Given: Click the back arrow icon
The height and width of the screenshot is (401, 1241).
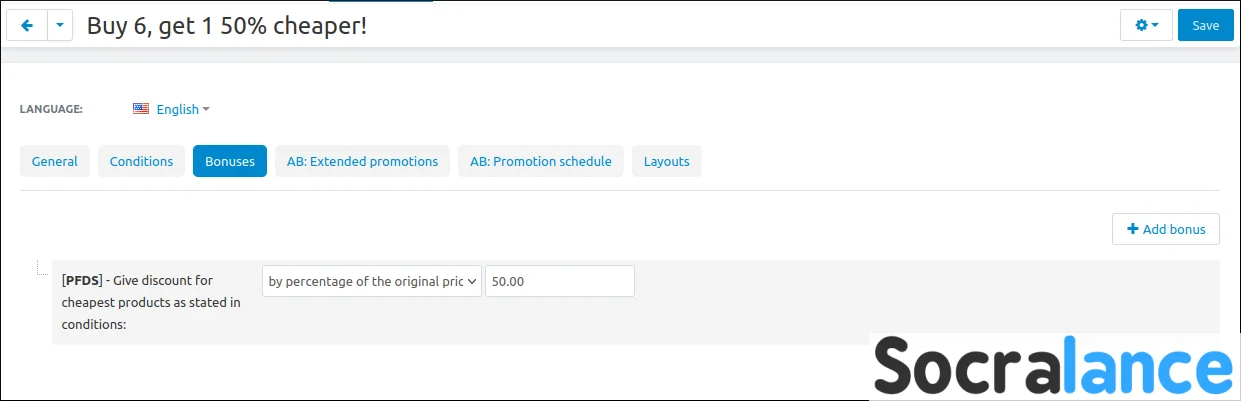Looking at the screenshot, I should (27, 25).
